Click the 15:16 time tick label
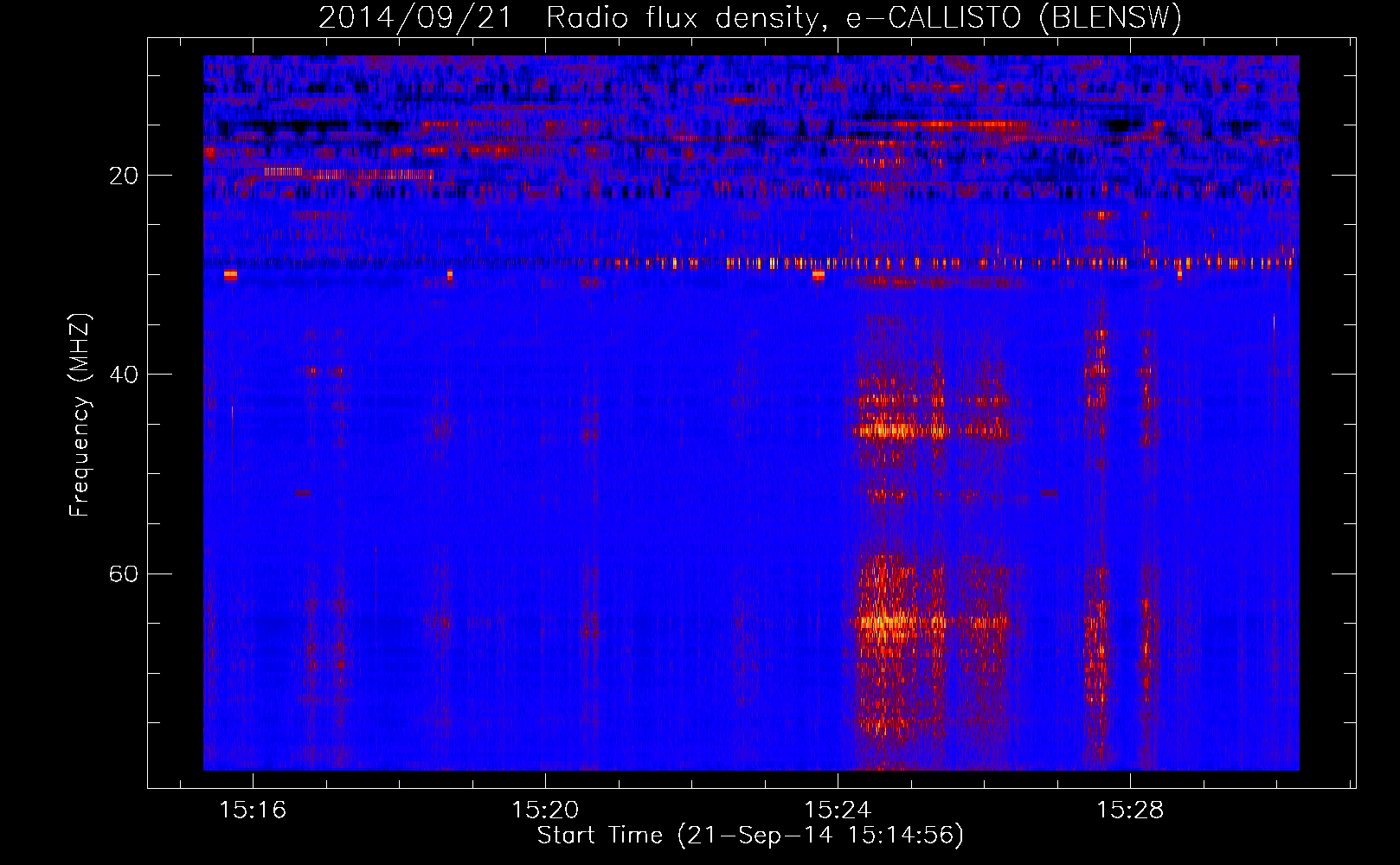1400x865 pixels. pos(253,811)
